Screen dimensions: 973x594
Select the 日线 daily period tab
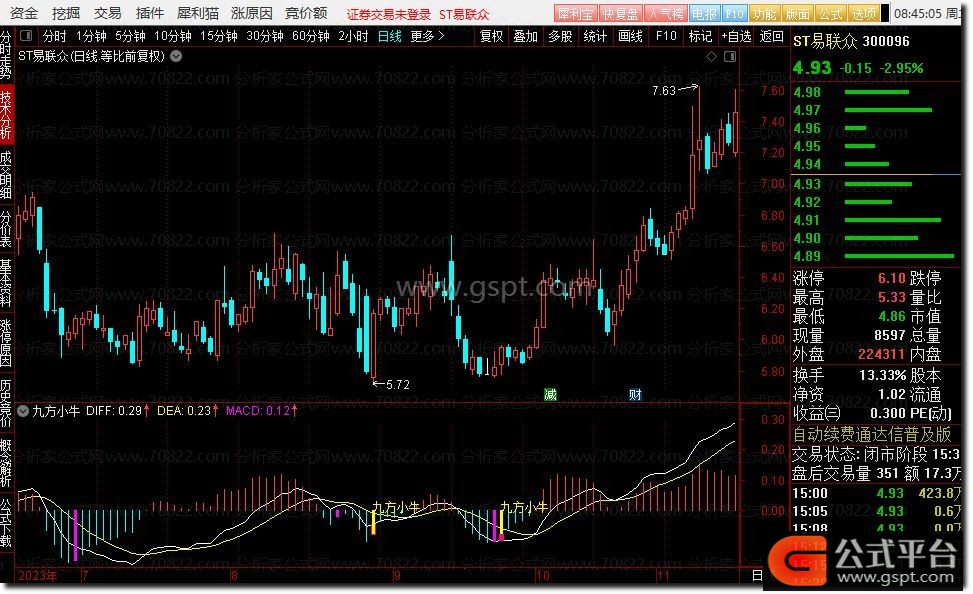(390, 37)
